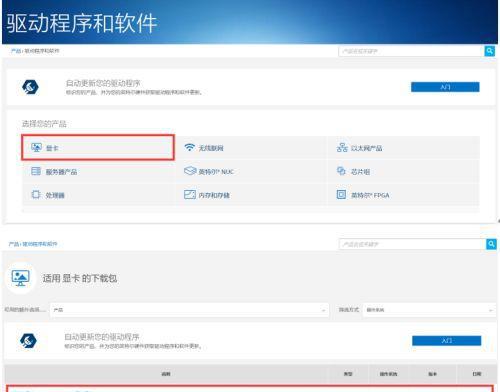This screenshot has width=500, height=392.
Task: Click the 适用 显卡 的下载包 heading
Action: click(80, 278)
